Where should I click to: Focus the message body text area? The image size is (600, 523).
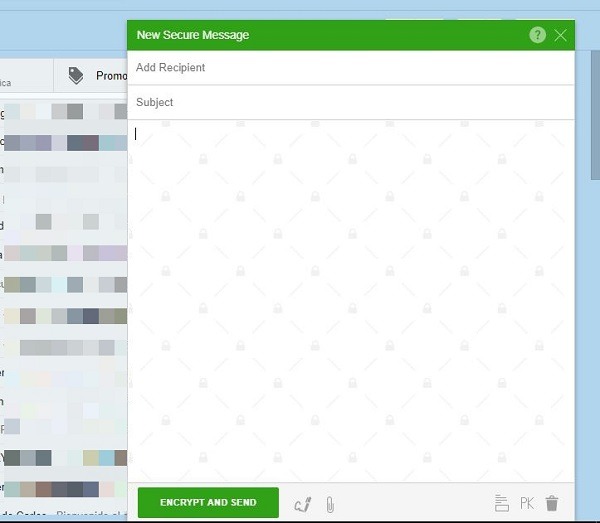351,301
